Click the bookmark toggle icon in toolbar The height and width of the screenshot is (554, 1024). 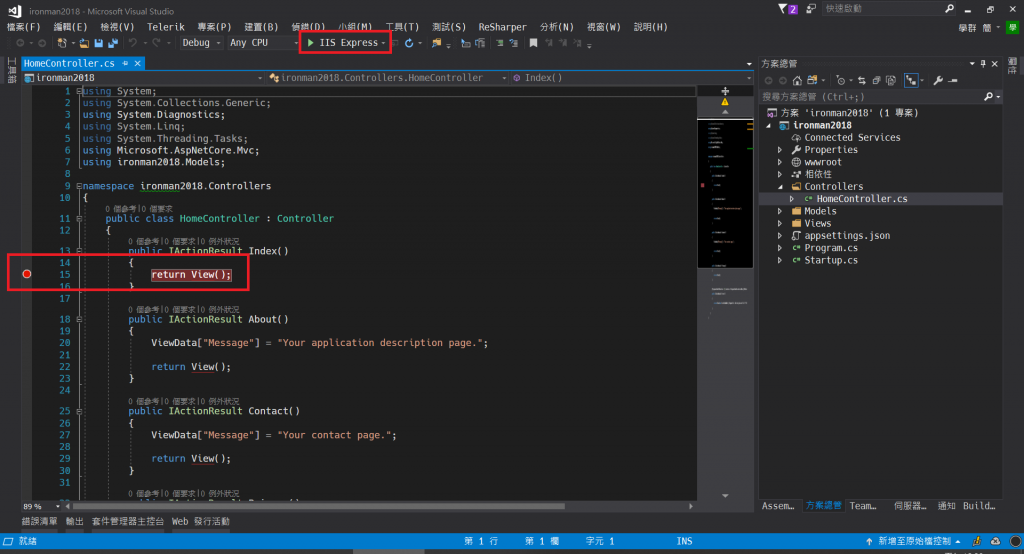click(x=534, y=43)
